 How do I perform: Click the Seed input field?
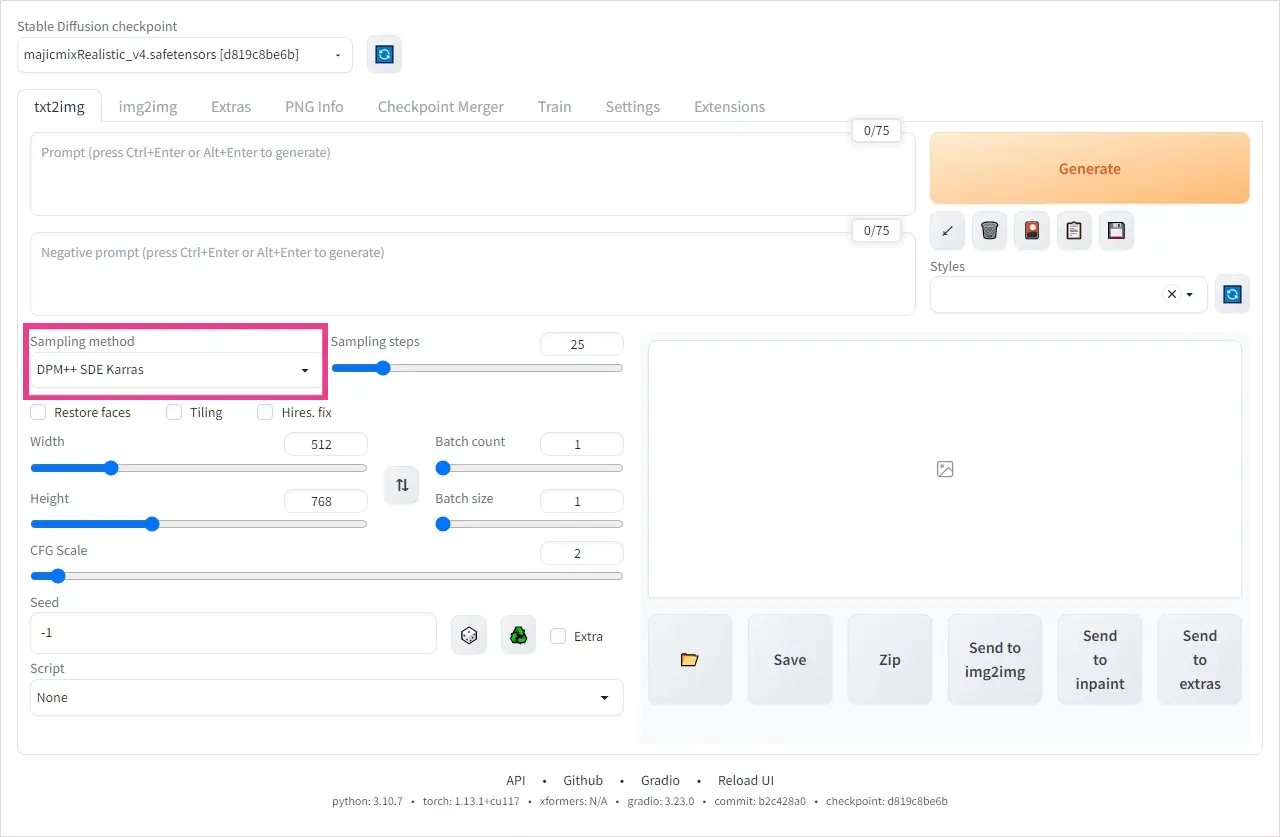(x=233, y=634)
